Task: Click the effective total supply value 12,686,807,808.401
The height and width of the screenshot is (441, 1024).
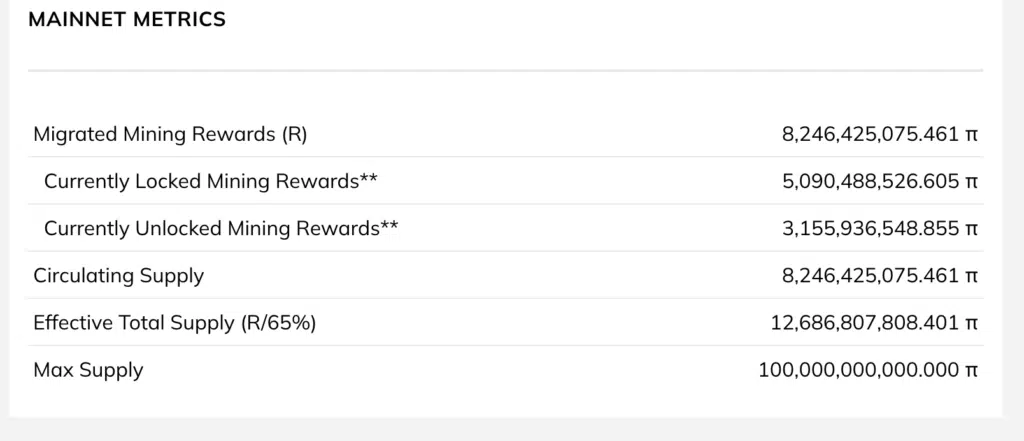Action: pyautogui.click(x=865, y=323)
